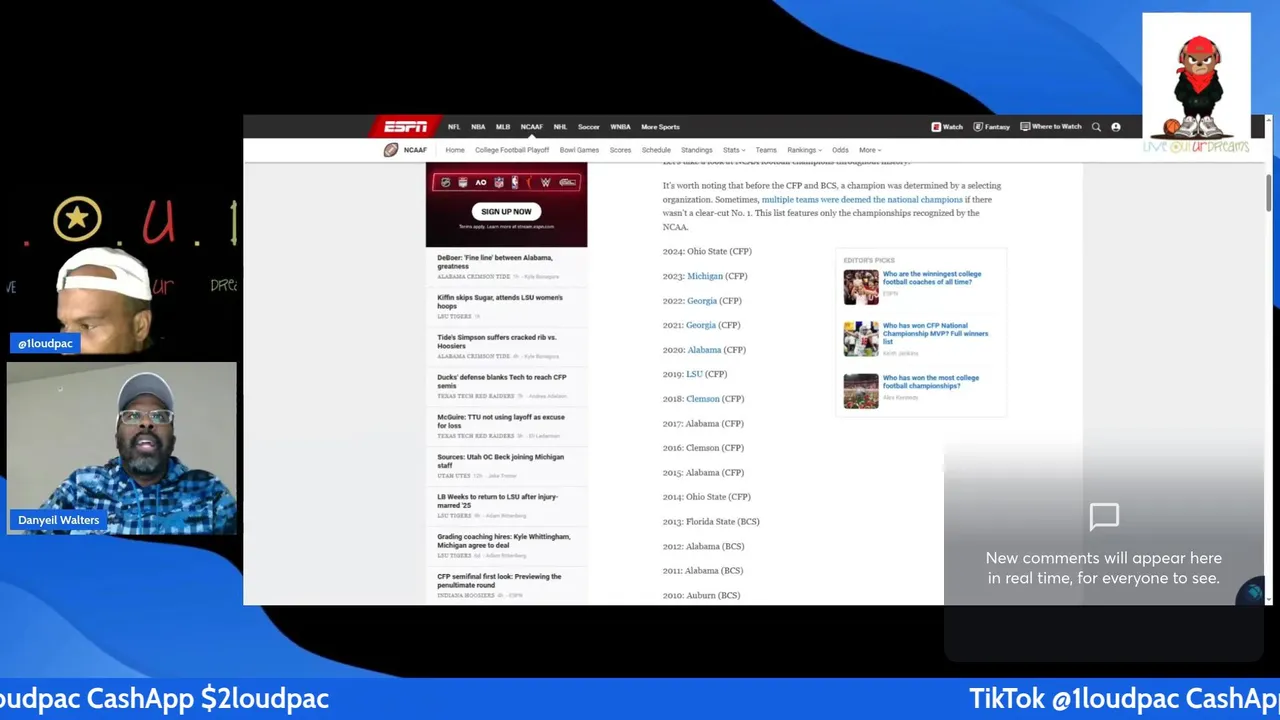The height and width of the screenshot is (720, 1280).
Task: Open the ESPN user profile icon
Action: click(1116, 127)
